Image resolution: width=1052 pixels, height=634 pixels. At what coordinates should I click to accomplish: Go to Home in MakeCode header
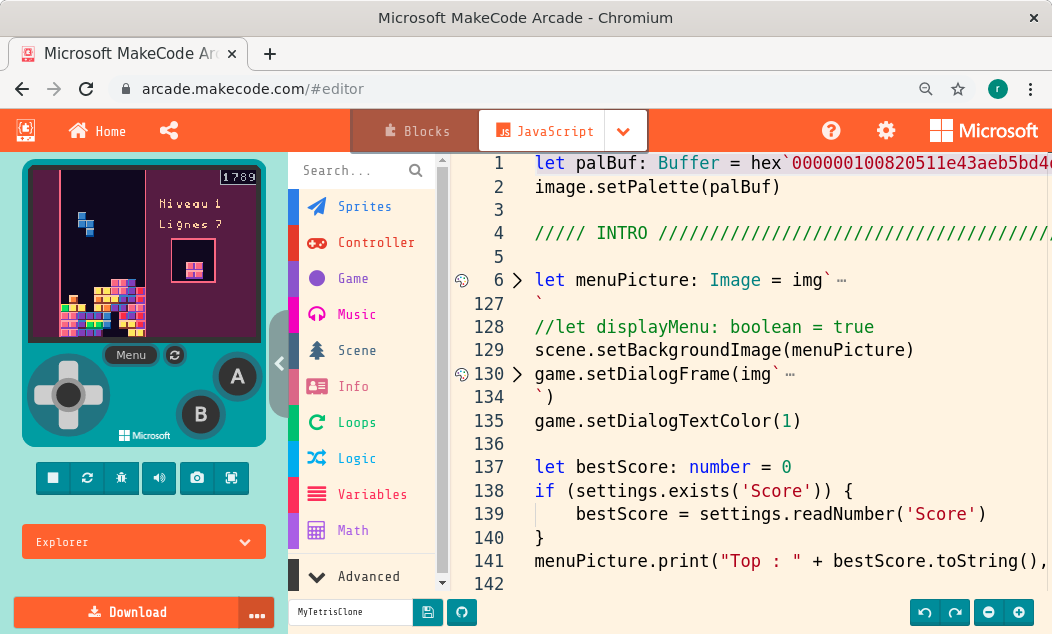click(97, 131)
